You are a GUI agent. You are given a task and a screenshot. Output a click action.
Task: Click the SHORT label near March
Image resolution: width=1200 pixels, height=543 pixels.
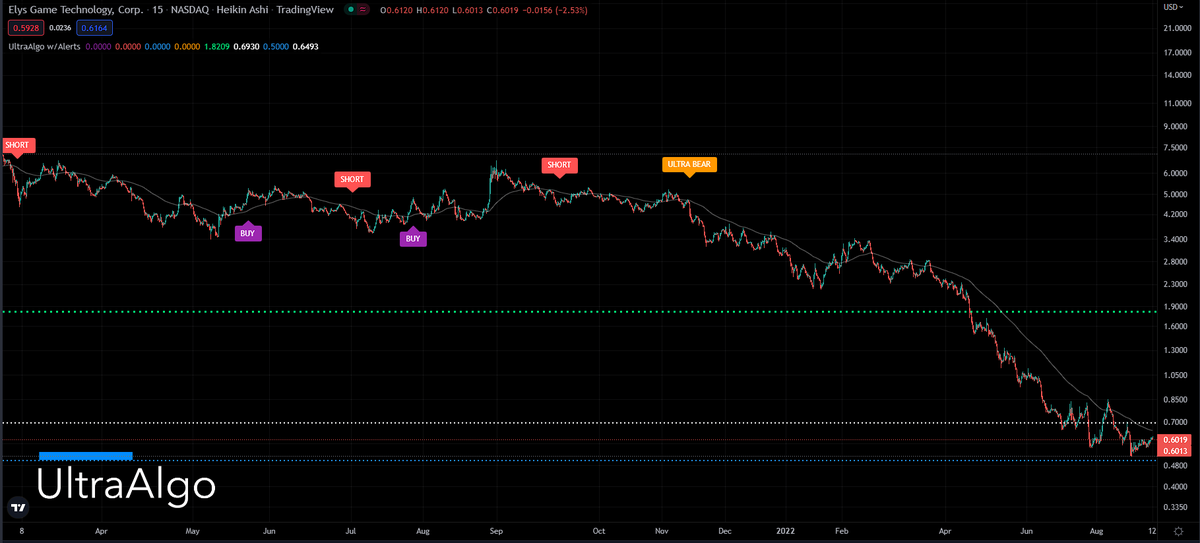click(17, 146)
